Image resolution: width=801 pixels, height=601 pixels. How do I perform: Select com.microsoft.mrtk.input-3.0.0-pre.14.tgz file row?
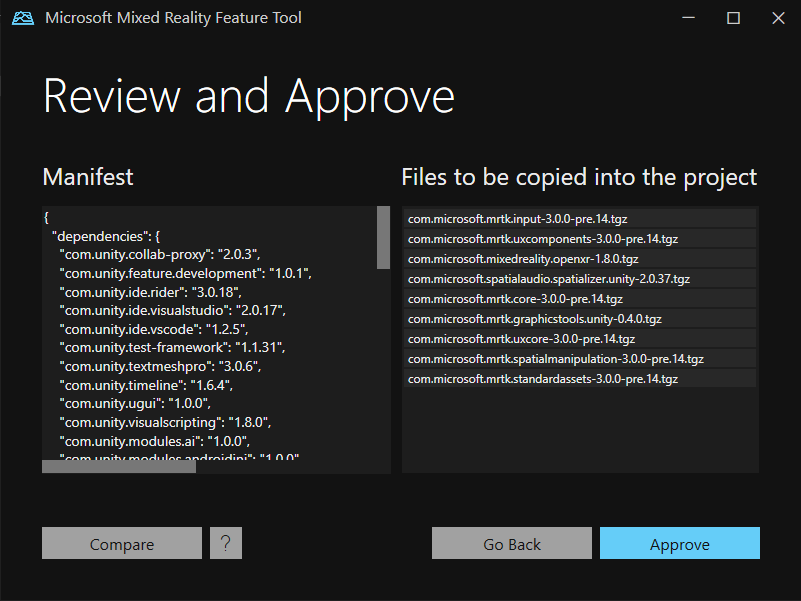pyautogui.click(x=580, y=219)
